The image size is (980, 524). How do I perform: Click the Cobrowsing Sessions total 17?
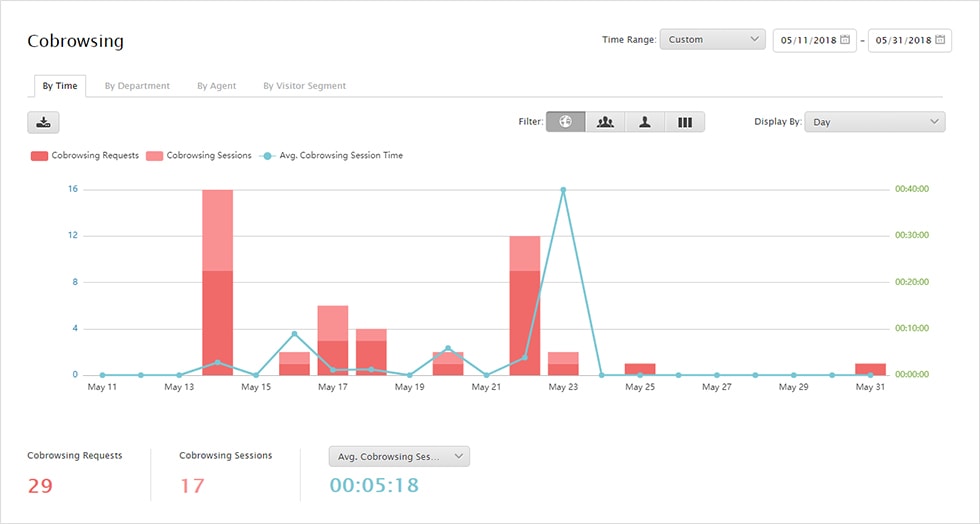point(192,486)
